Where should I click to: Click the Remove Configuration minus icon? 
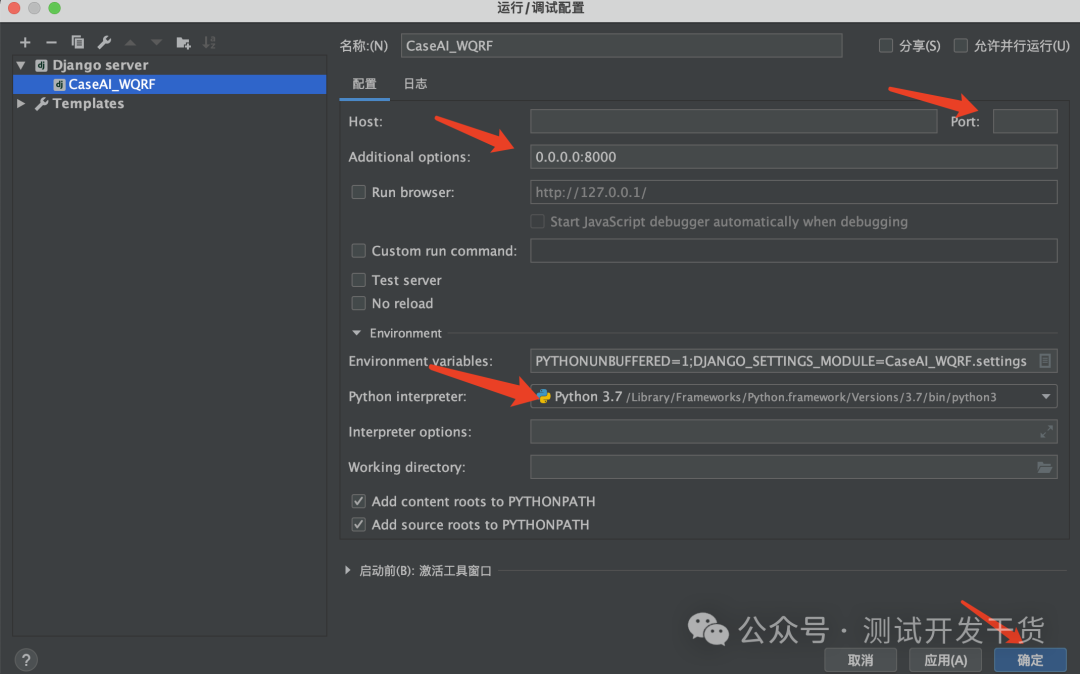coord(50,42)
